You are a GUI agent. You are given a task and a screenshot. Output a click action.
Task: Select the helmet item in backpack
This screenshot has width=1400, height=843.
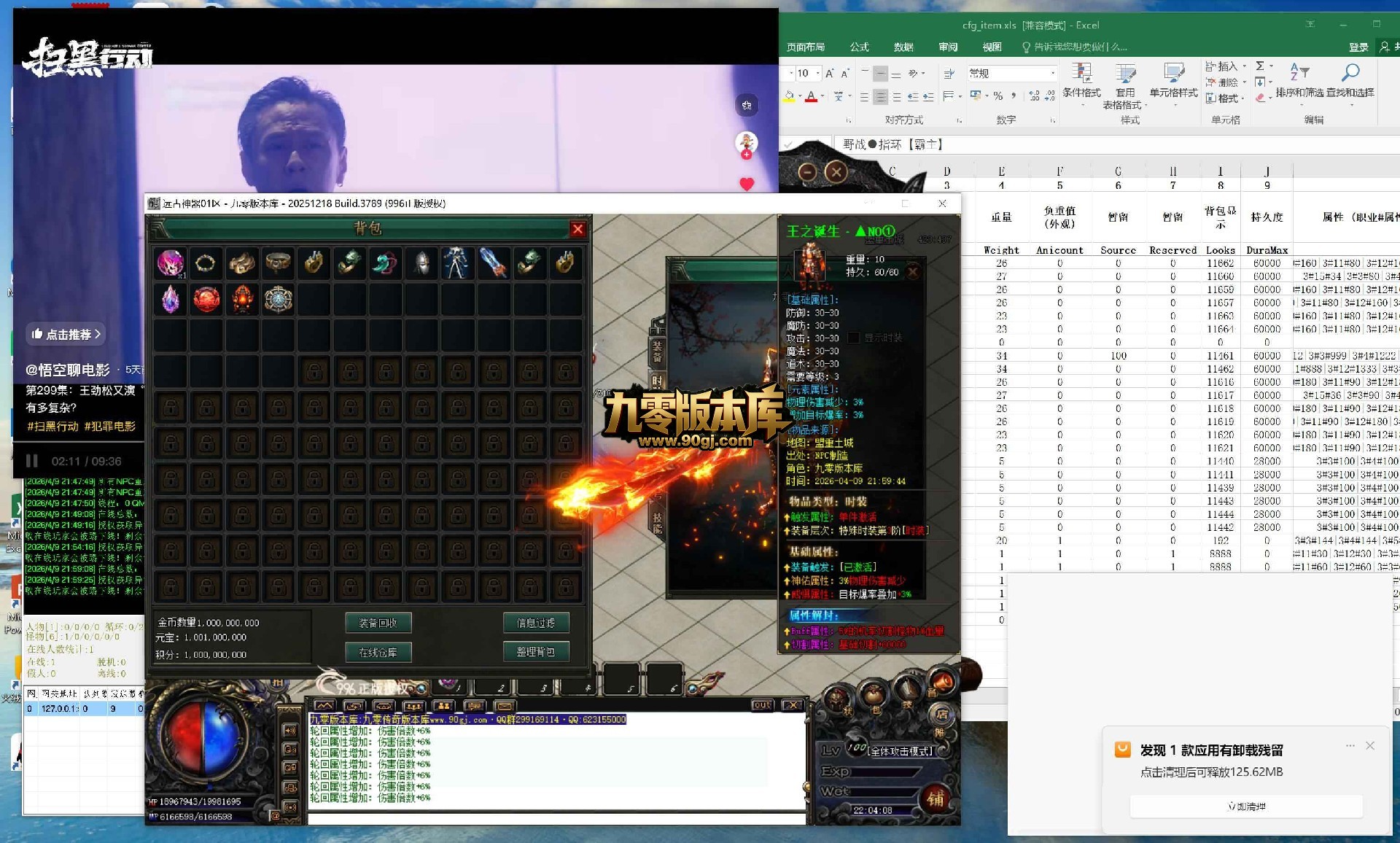[421, 263]
